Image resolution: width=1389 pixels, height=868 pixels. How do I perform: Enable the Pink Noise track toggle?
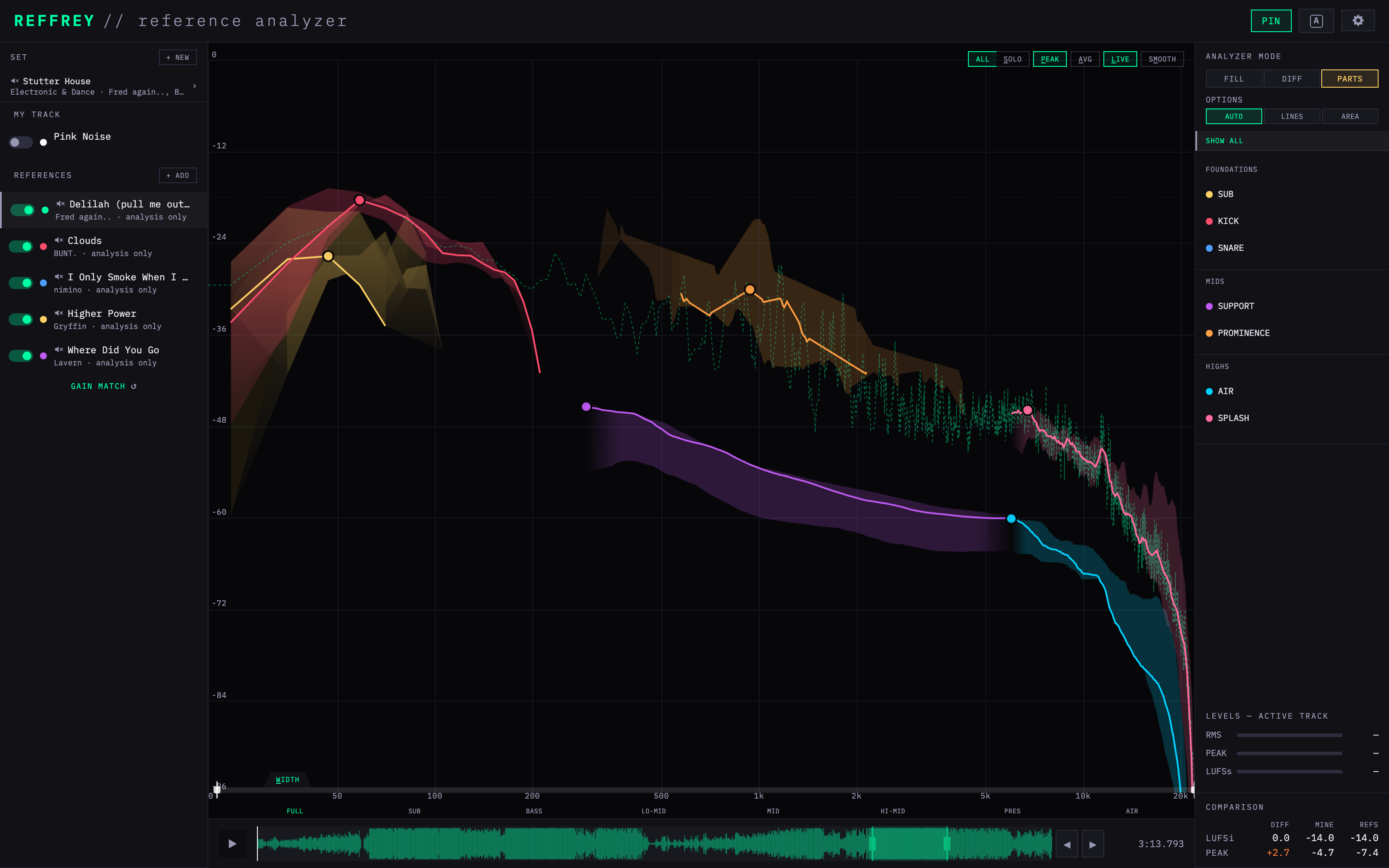[x=21, y=142]
